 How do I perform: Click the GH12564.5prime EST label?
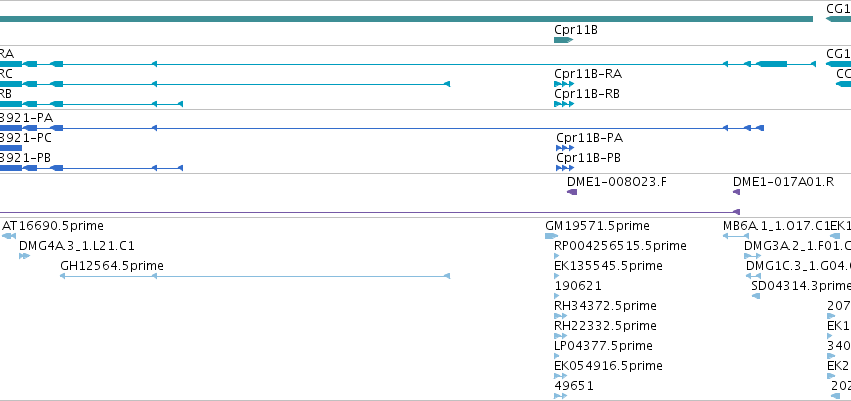pyautogui.click(x=112, y=266)
